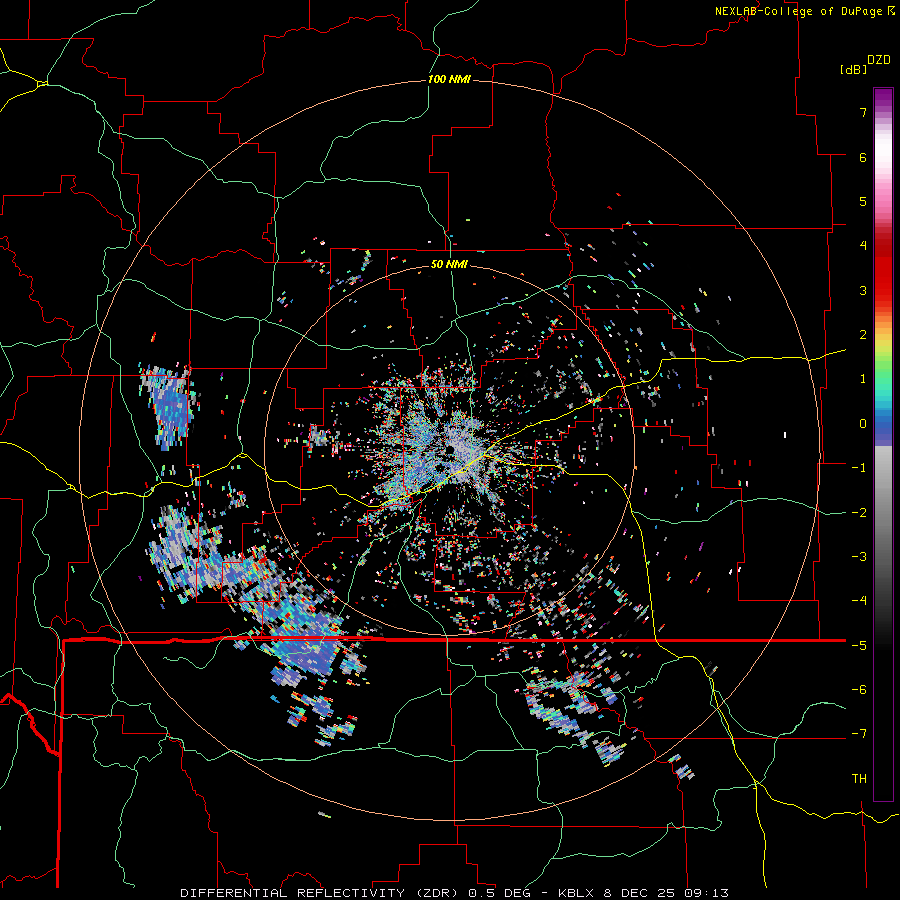Click the -1 dB tick label on the color bar
This screenshot has width=900, height=900.
tap(859, 468)
